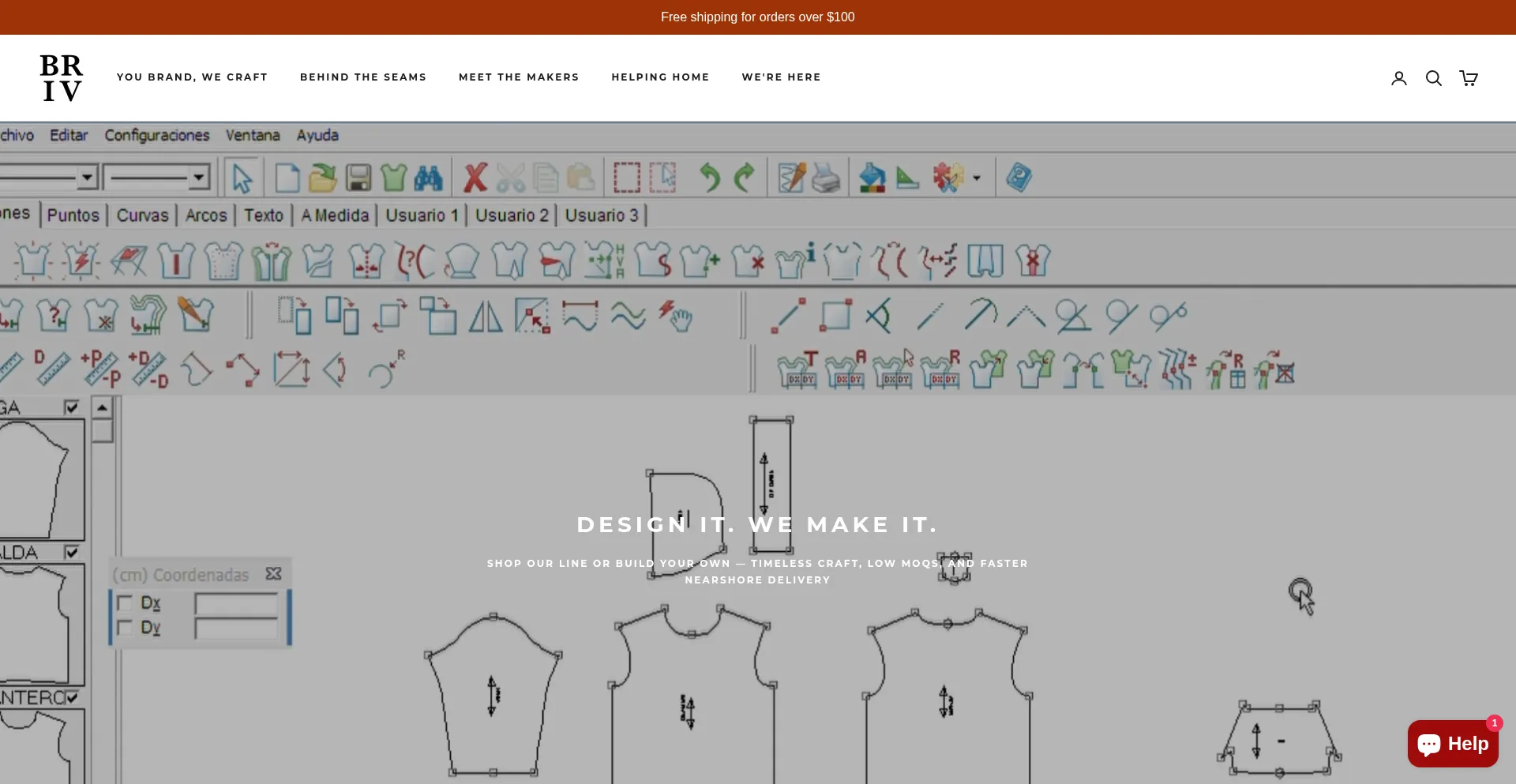Switch to the Curvas tab
The image size is (1516, 784).
(142, 216)
